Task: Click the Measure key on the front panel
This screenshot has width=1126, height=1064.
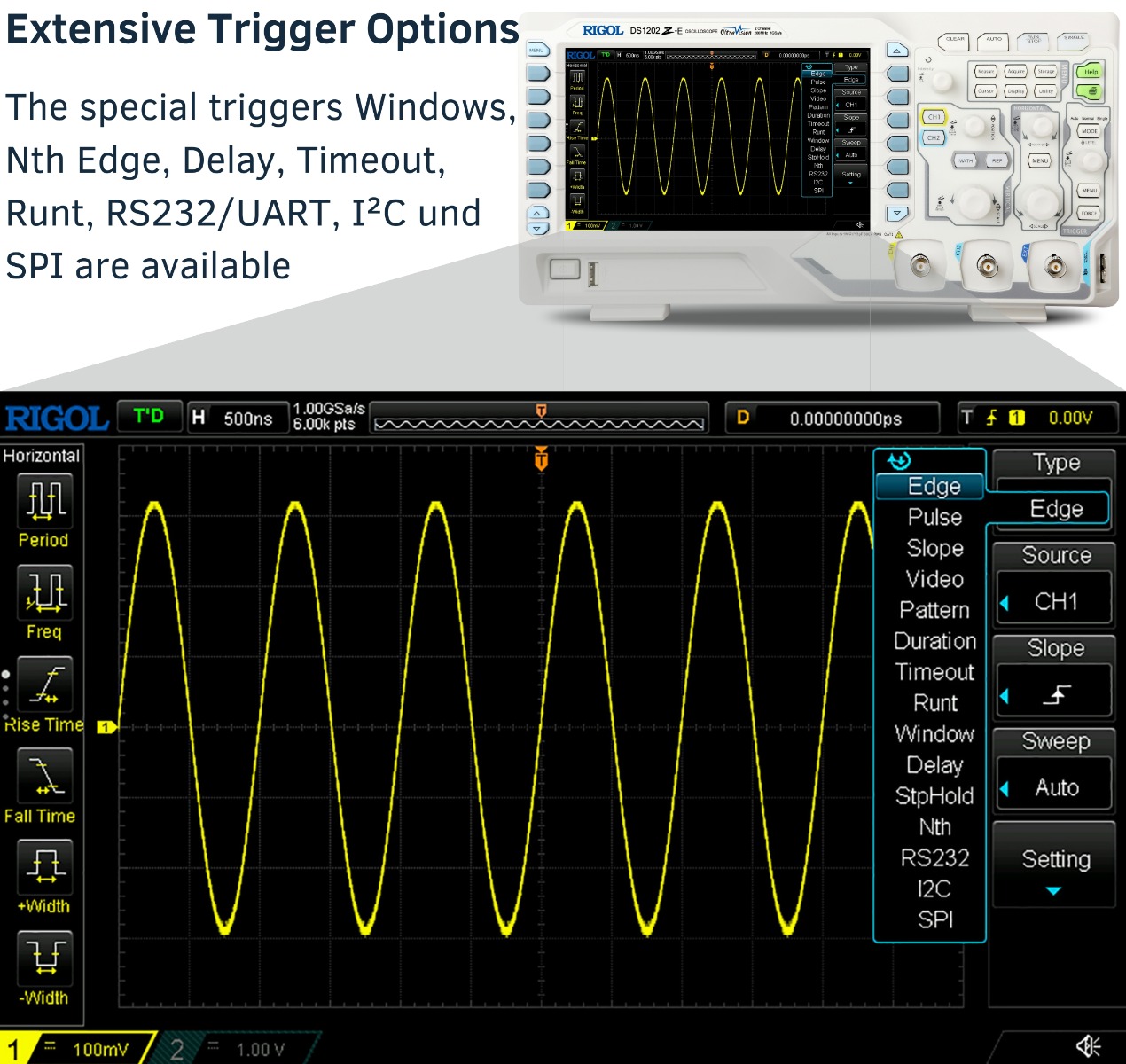Action: click(x=985, y=72)
